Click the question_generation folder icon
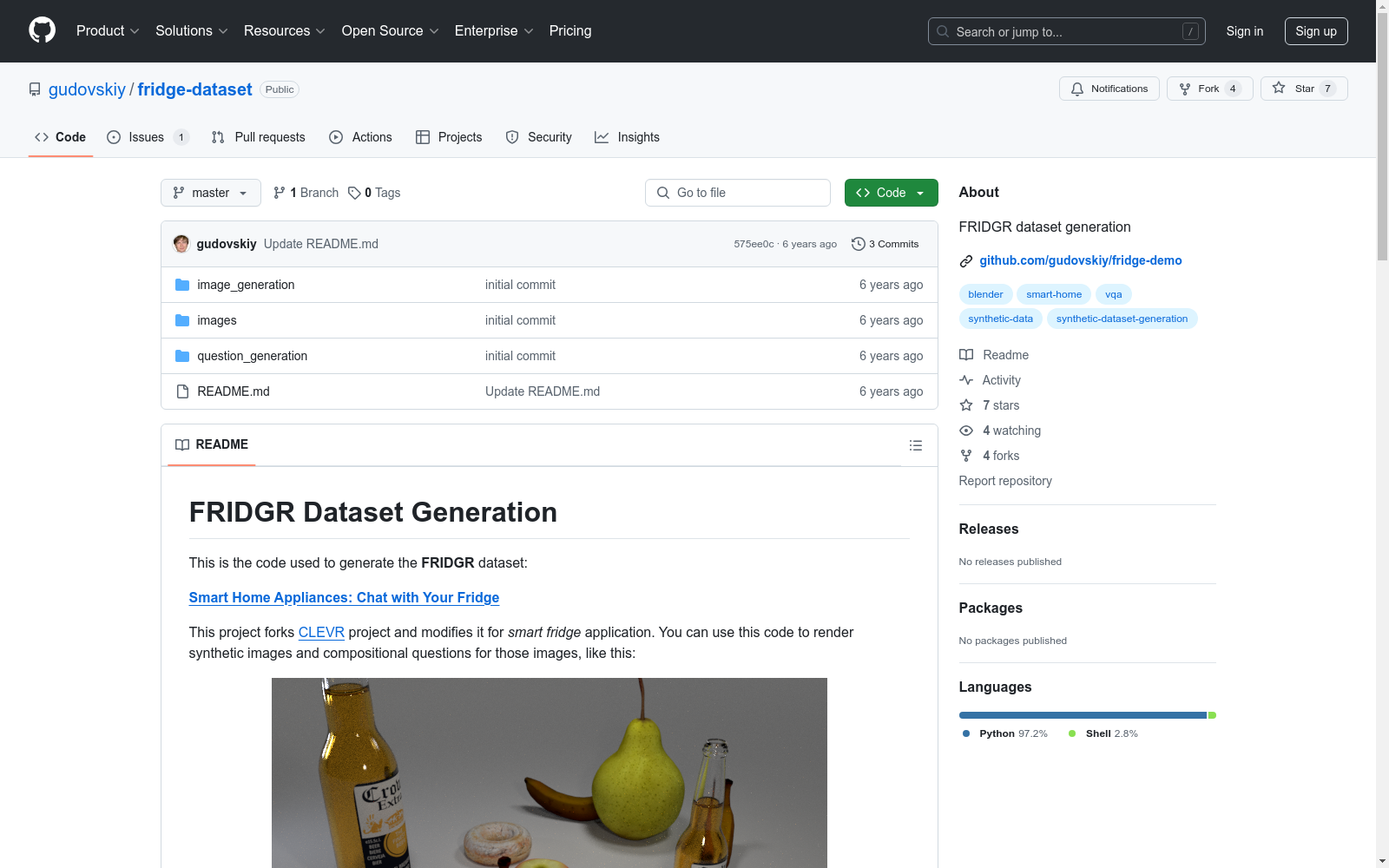Viewport: 1389px width, 868px height. [x=182, y=356]
